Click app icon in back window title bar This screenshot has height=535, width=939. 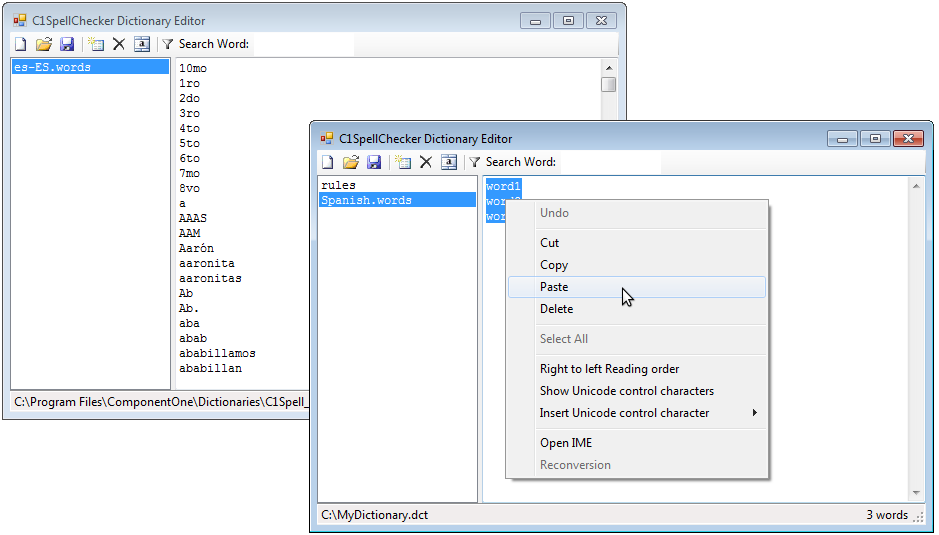20,20
